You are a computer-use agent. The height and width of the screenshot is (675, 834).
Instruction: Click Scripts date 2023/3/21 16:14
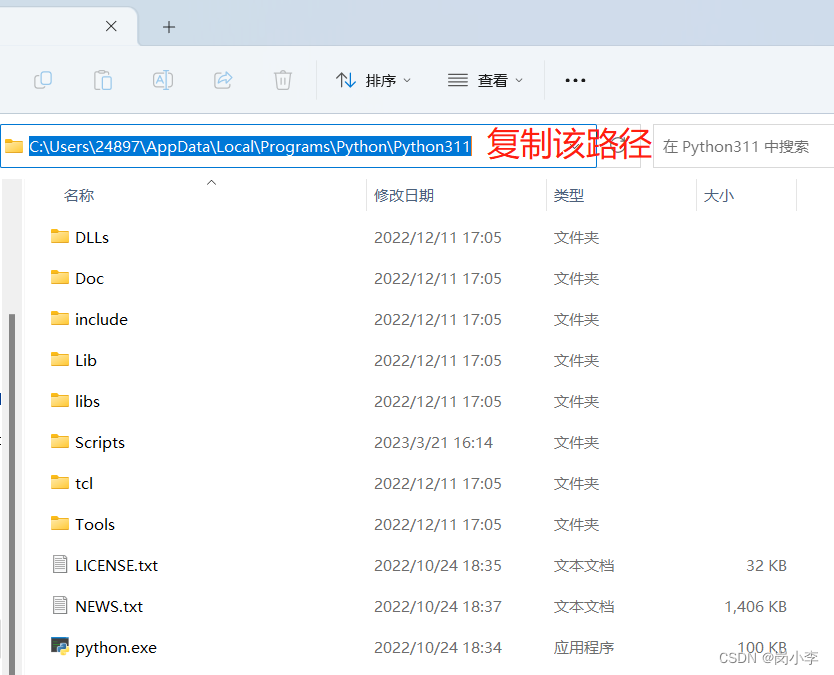pos(433,443)
